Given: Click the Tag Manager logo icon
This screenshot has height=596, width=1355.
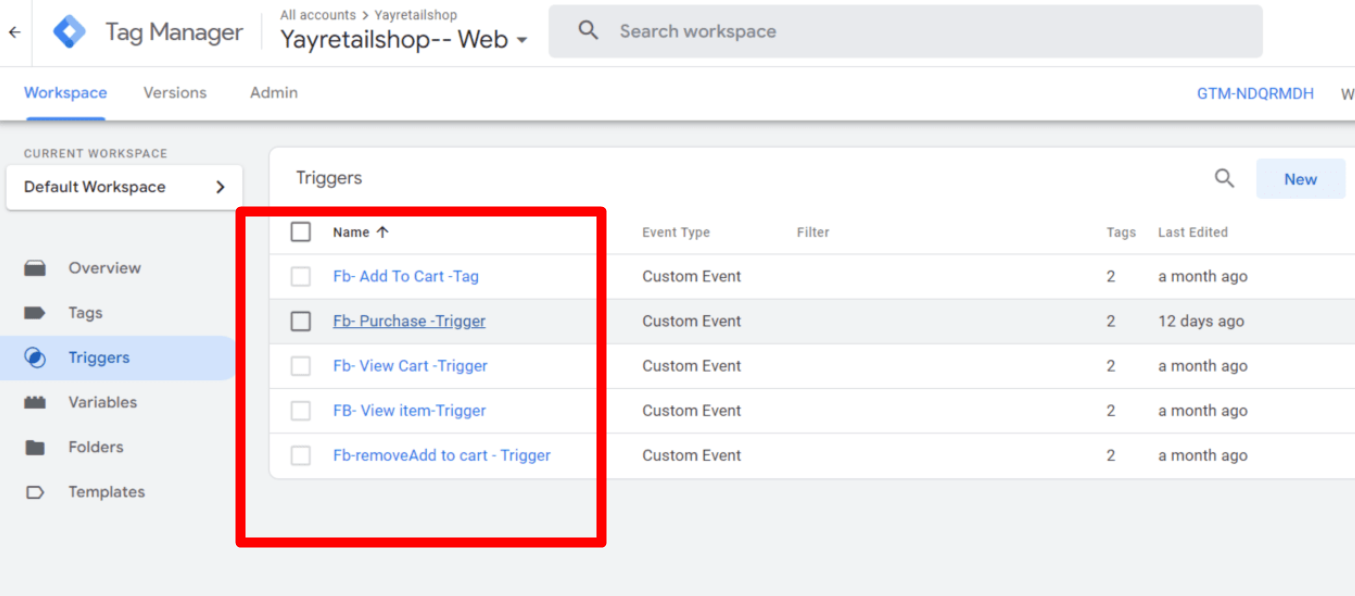Looking at the screenshot, I should pos(69,32).
